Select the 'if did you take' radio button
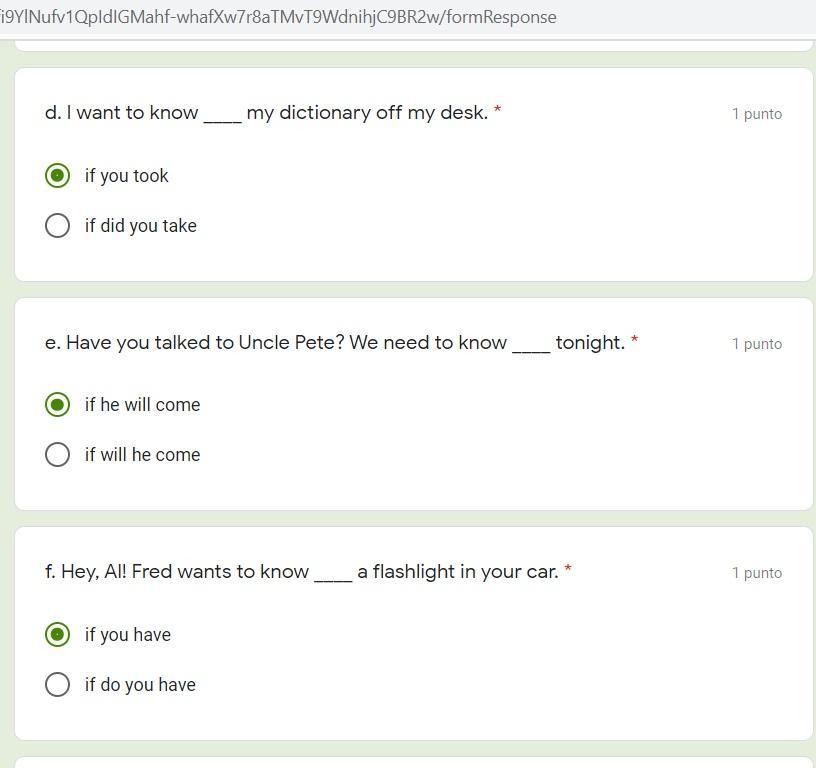The width and height of the screenshot is (816, 768). click(58, 226)
